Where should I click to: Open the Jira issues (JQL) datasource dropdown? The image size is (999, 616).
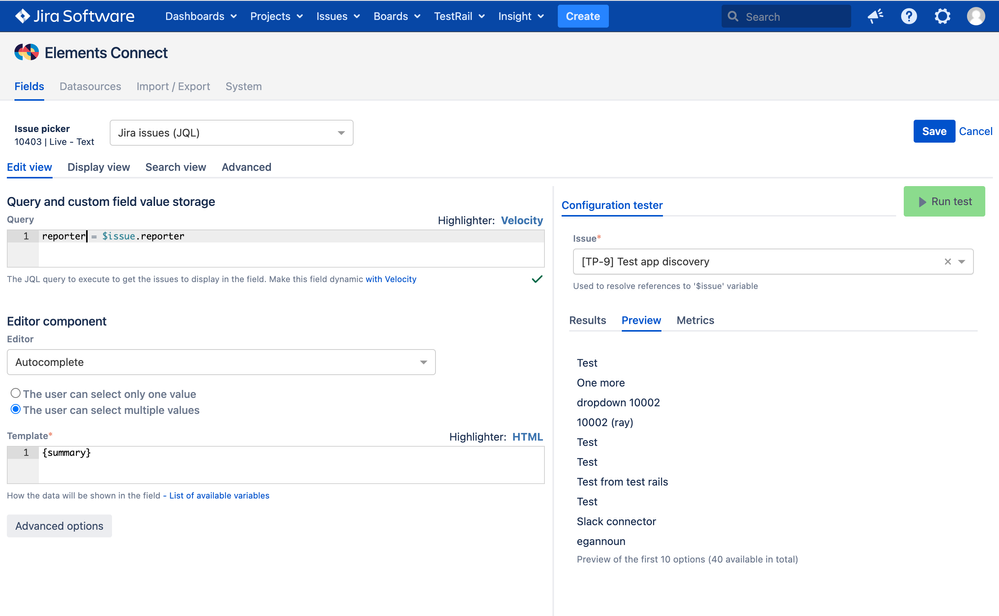tap(231, 133)
